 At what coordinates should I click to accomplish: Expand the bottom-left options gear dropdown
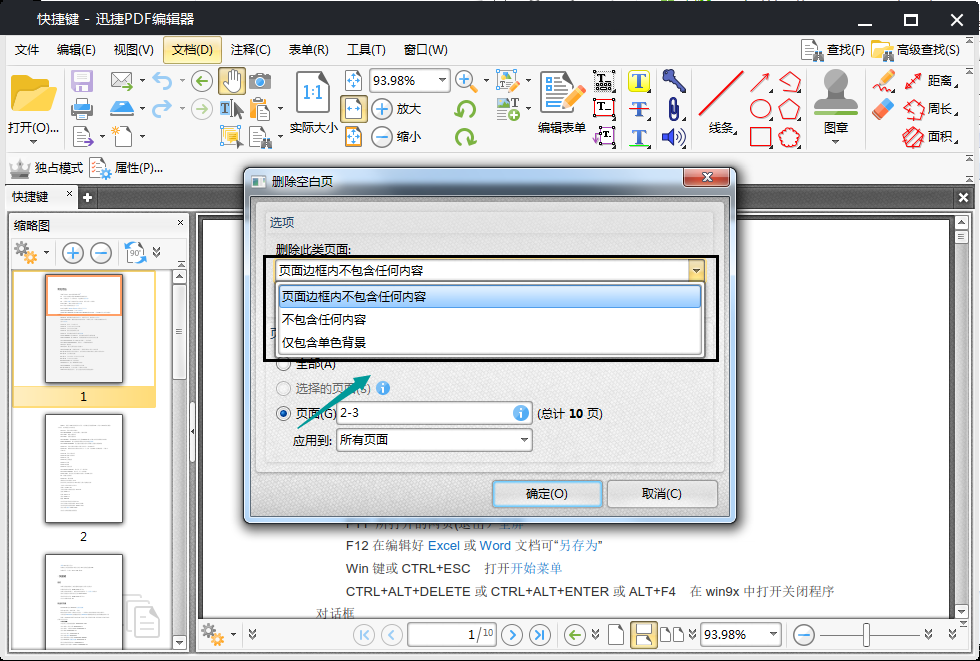point(233,635)
